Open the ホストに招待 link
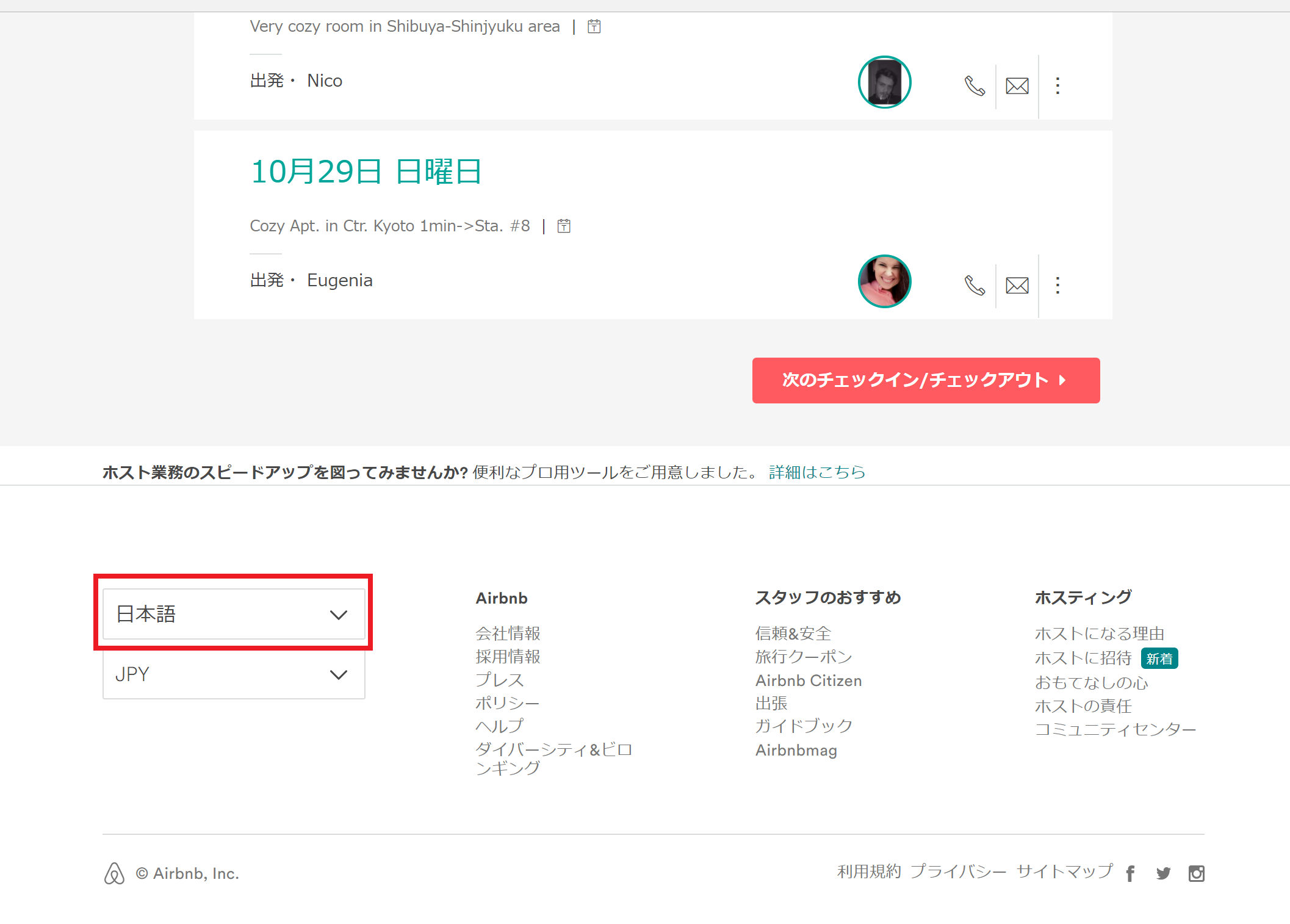Image resolution: width=1290 pixels, height=924 pixels. (1083, 659)
